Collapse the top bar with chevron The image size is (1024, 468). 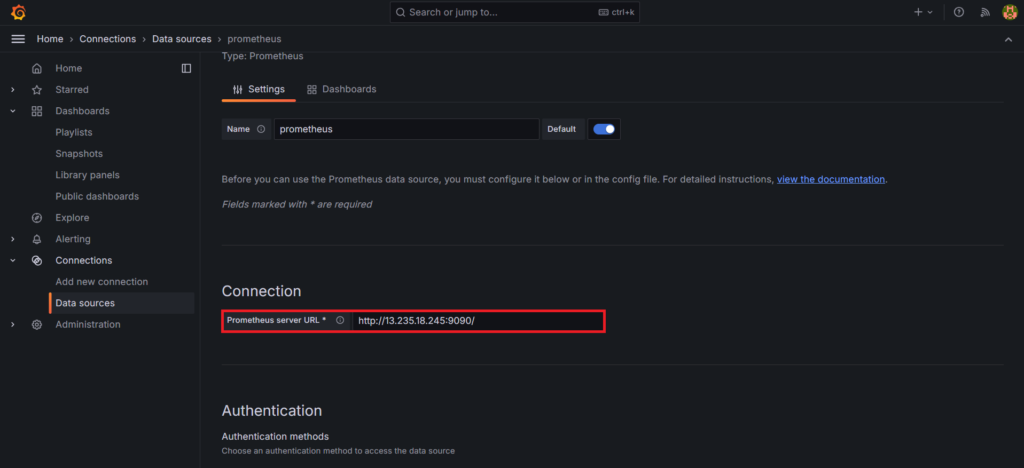coord(1008,40)
